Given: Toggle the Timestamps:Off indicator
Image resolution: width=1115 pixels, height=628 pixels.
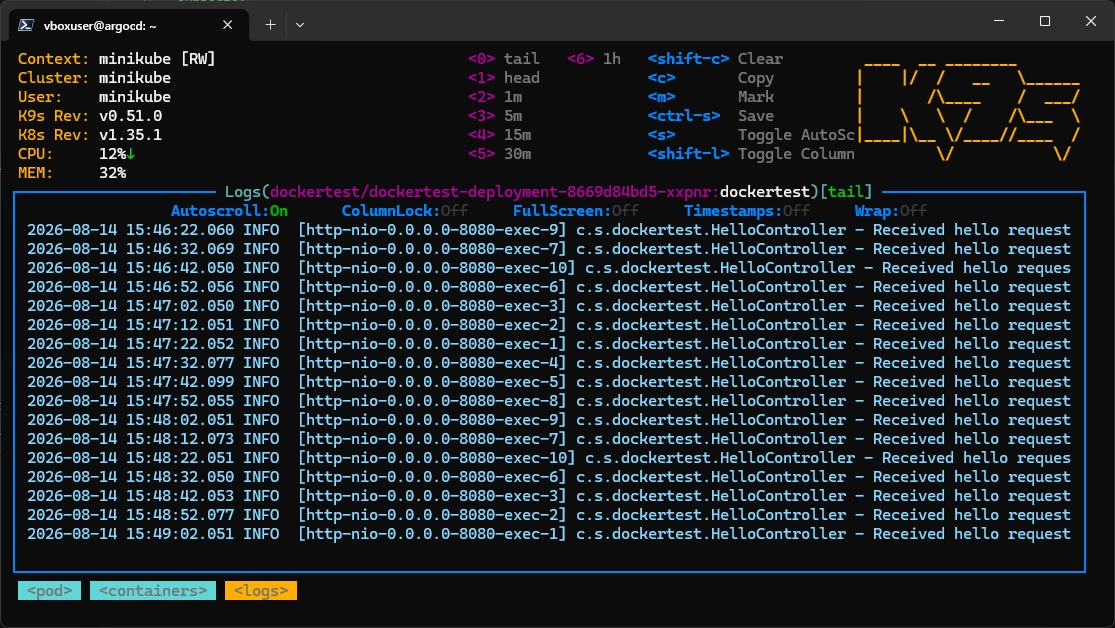Looking at the screenshot, I should pos(747,211).
